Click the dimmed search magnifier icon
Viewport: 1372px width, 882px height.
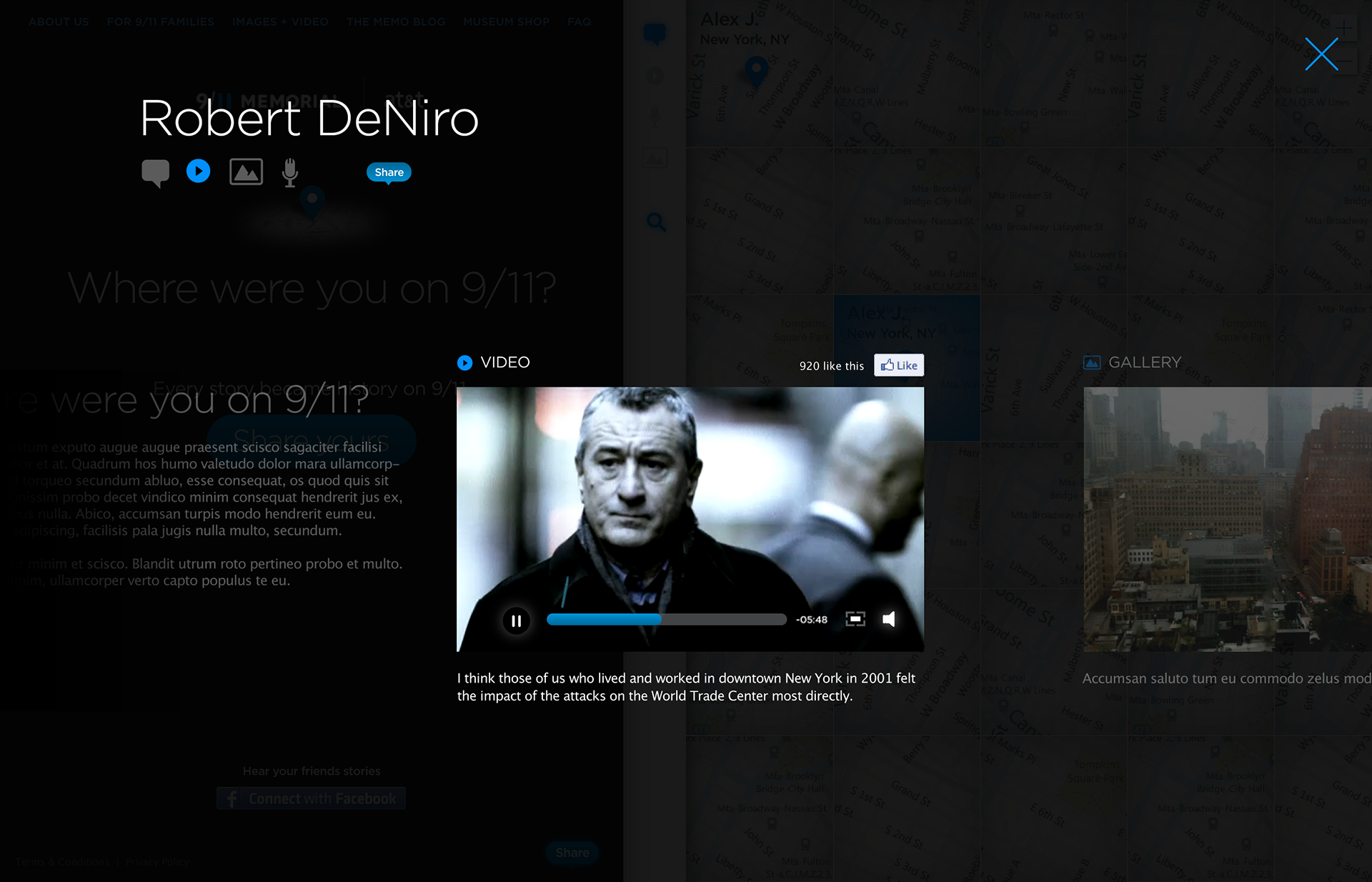[x=656, y=222]
